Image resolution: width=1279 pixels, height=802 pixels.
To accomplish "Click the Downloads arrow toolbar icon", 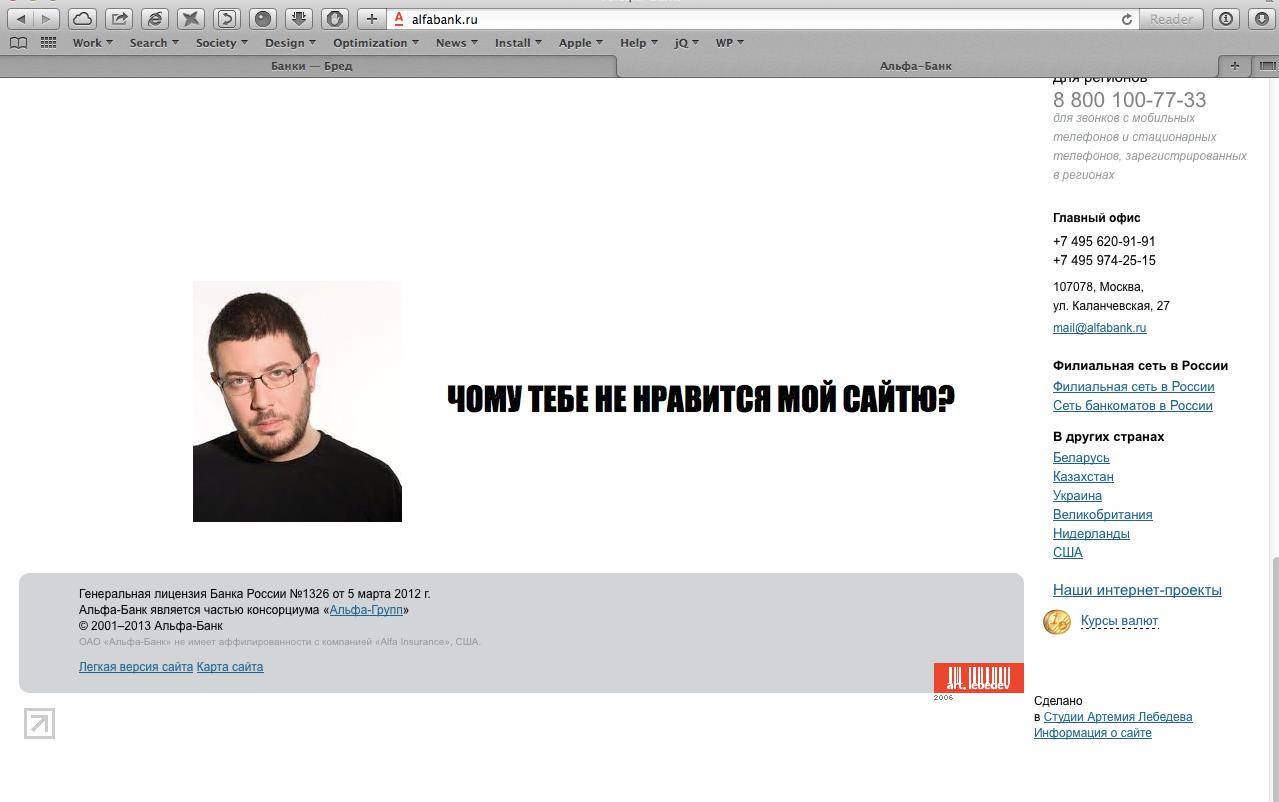I will coord(298,19).
